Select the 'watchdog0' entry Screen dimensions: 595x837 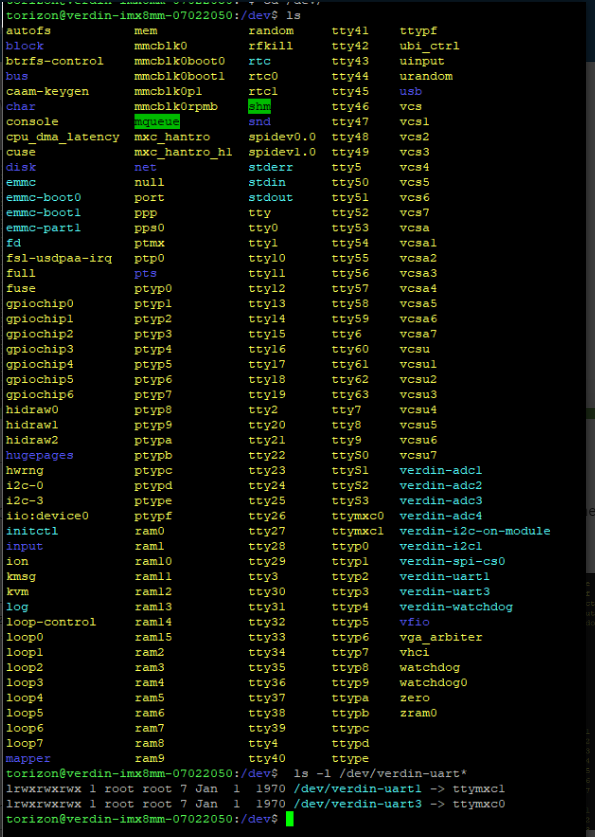(433, 683)
